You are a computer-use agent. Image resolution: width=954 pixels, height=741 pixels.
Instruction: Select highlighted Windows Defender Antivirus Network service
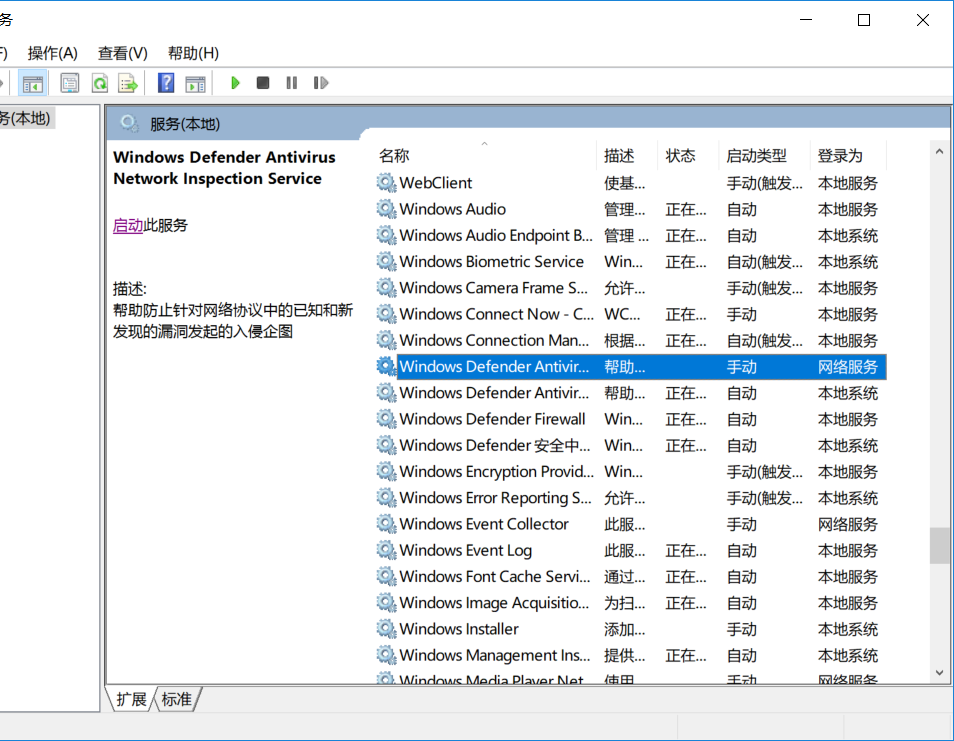(630, 366)
